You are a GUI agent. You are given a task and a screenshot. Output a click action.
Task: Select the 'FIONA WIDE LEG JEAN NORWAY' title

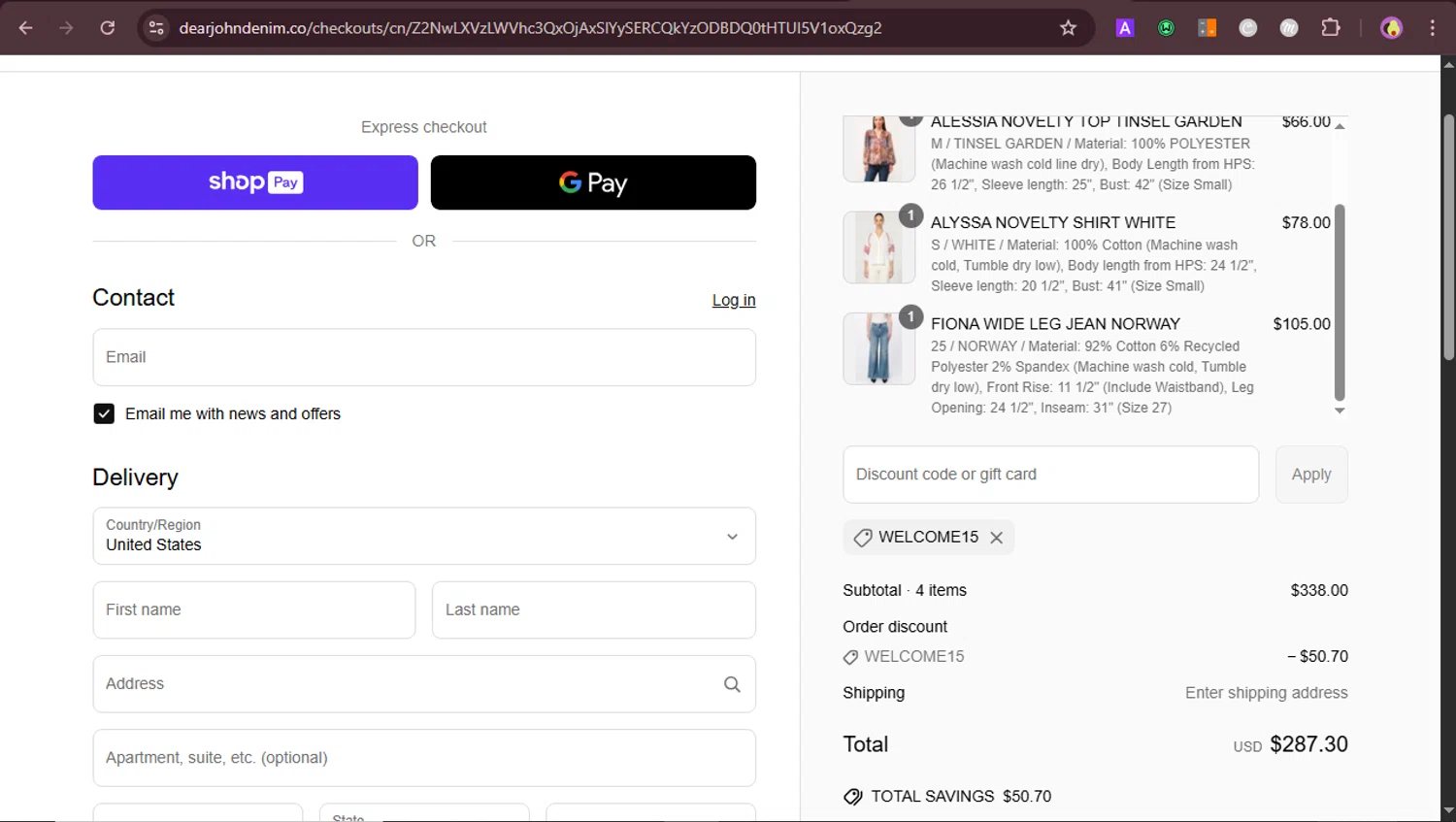coord(1055,324)
